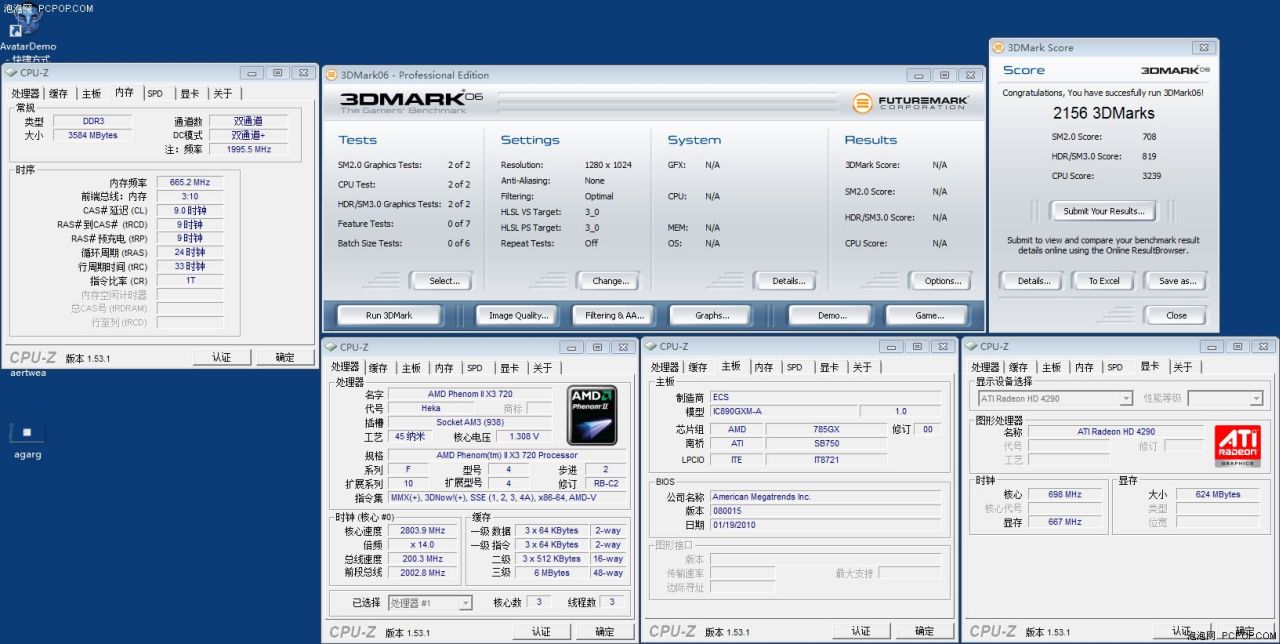Click the IC890GXM-A model field
This screenshot has width=1280, height=644.
click(783, 412)
